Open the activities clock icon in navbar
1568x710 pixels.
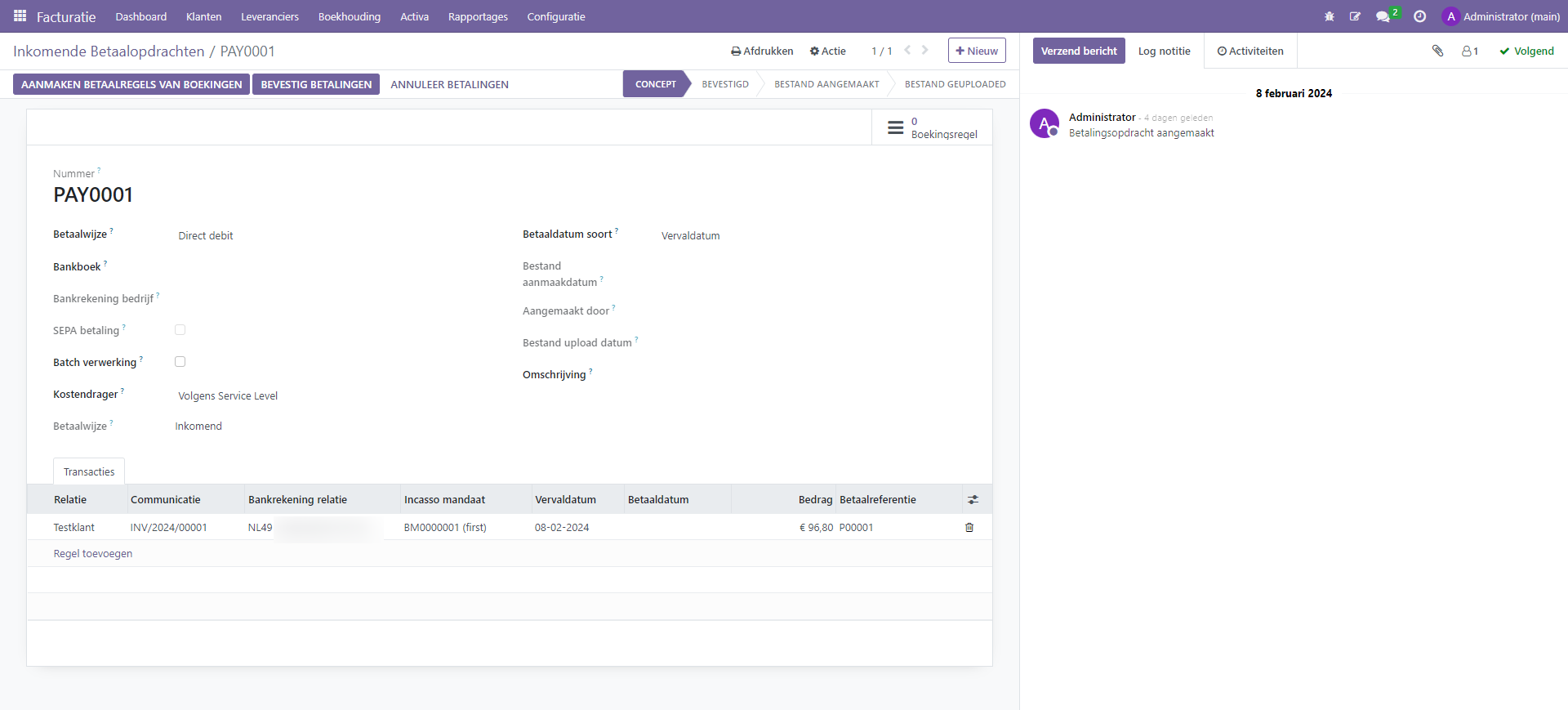point(1419,16)
